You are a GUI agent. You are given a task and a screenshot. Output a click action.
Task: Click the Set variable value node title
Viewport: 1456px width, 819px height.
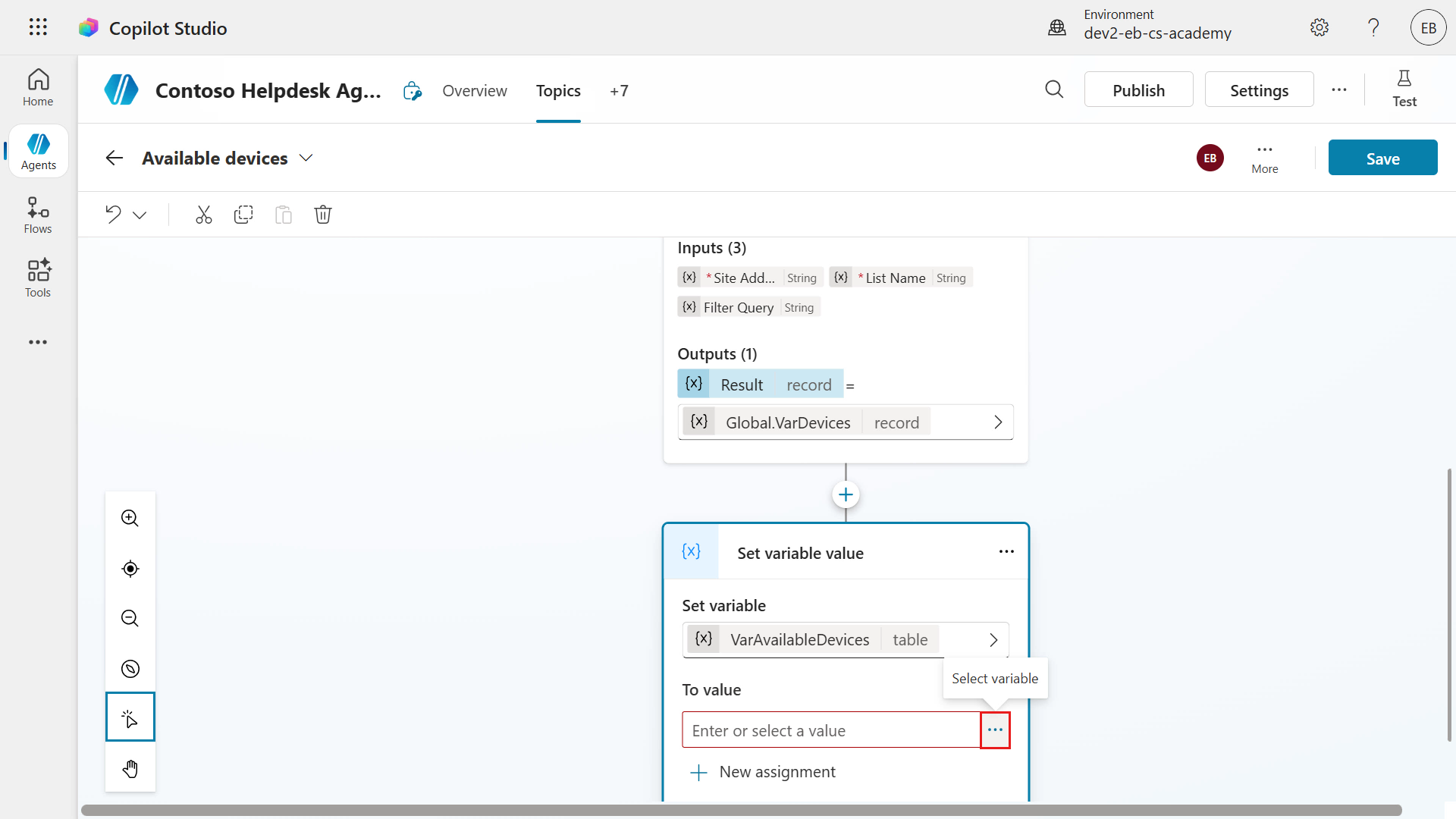coord(800,553)
